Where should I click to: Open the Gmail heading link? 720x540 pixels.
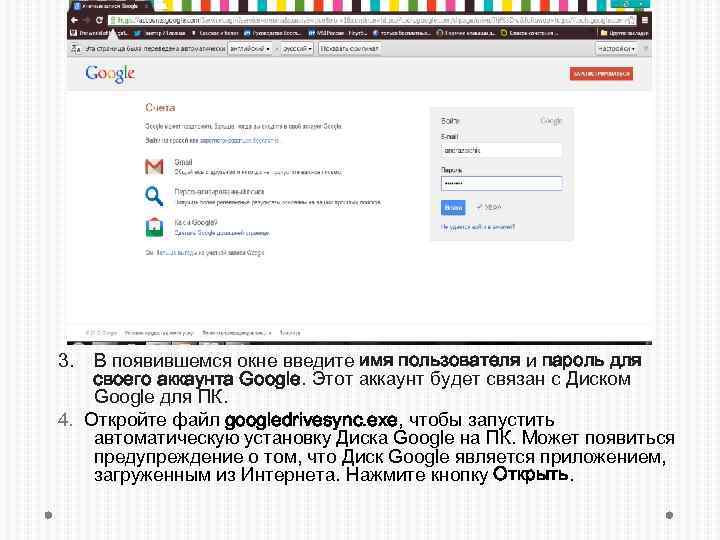183,162
